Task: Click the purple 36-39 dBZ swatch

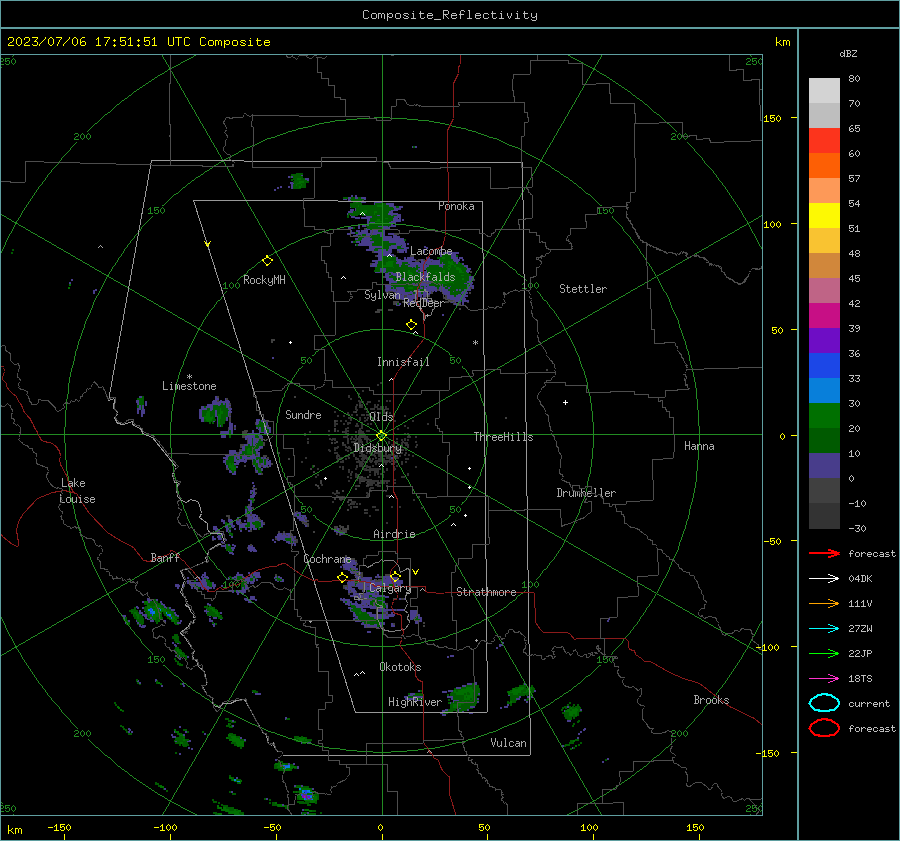Action: click(824, 341)
